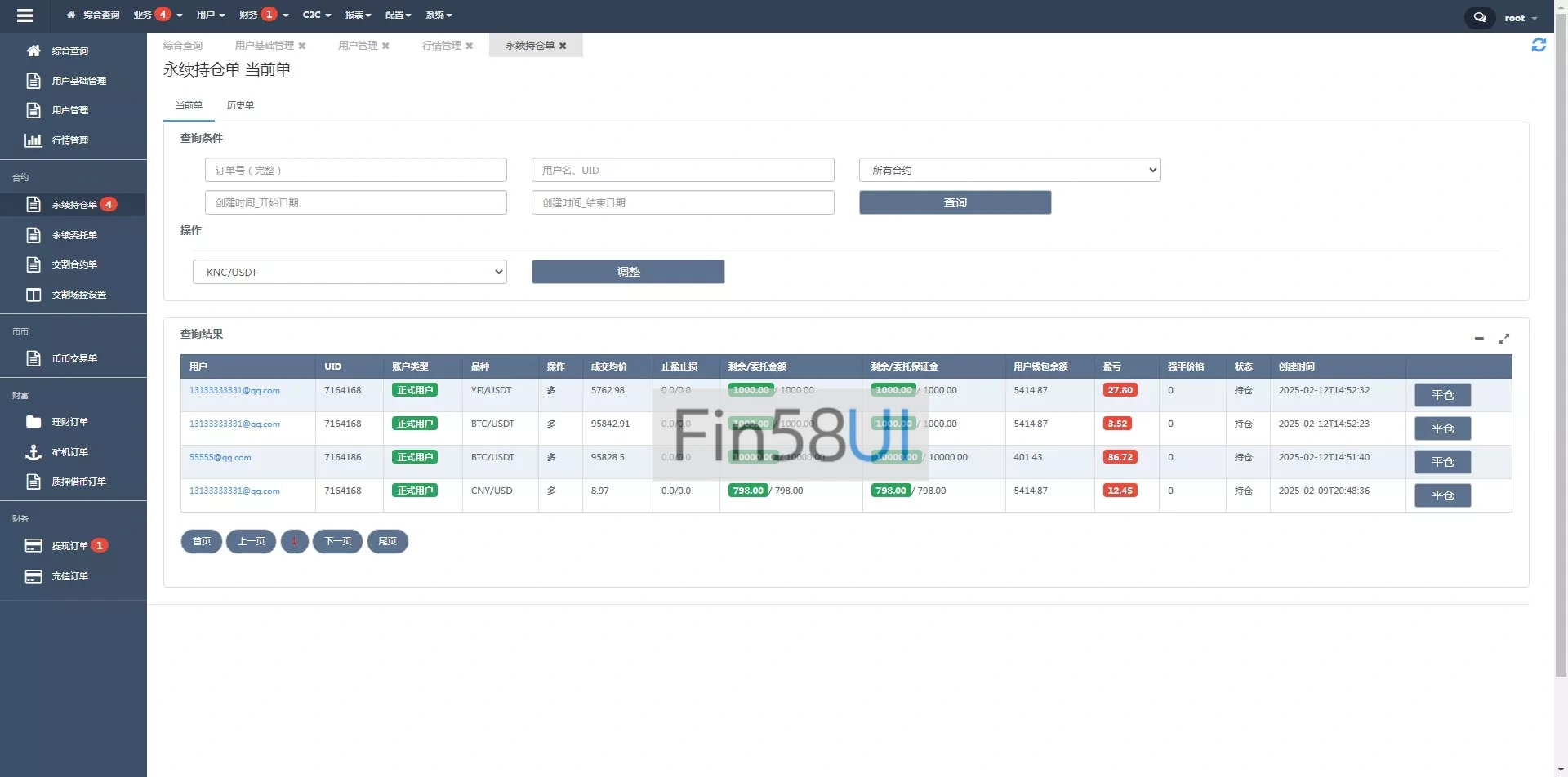Open the C2C top menu

click(x=316, y=15)
